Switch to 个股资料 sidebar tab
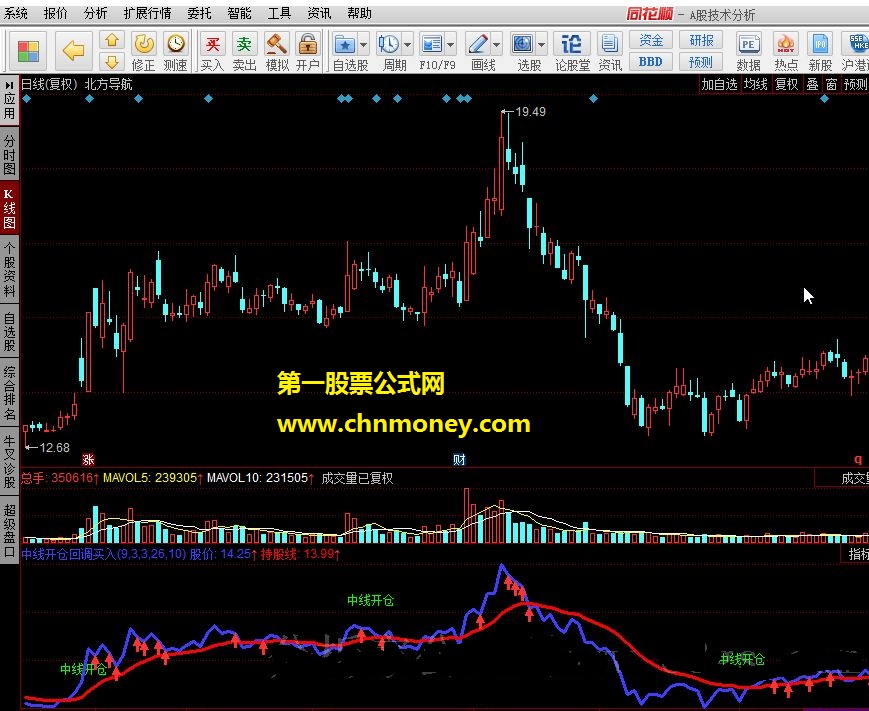Image resolution: width=869 pixels, height=711 pixels. pos(9,270)
